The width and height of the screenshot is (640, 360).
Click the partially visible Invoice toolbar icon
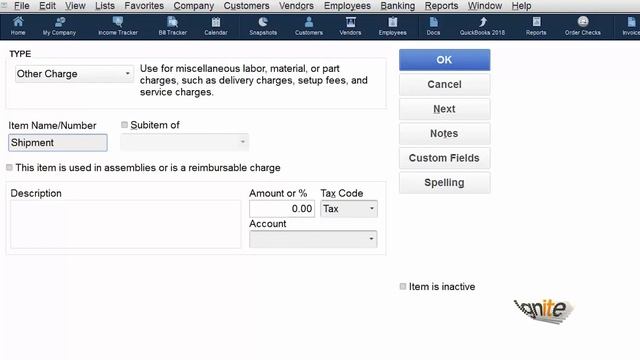click(x=631, y=26)
